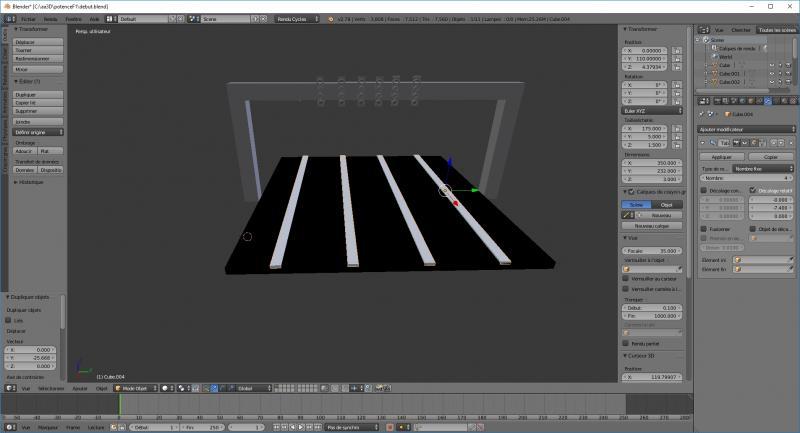Screen dimensions: 800x433
Task: Switch to Toutes les scènes tab
Action: tap(776, 30)
